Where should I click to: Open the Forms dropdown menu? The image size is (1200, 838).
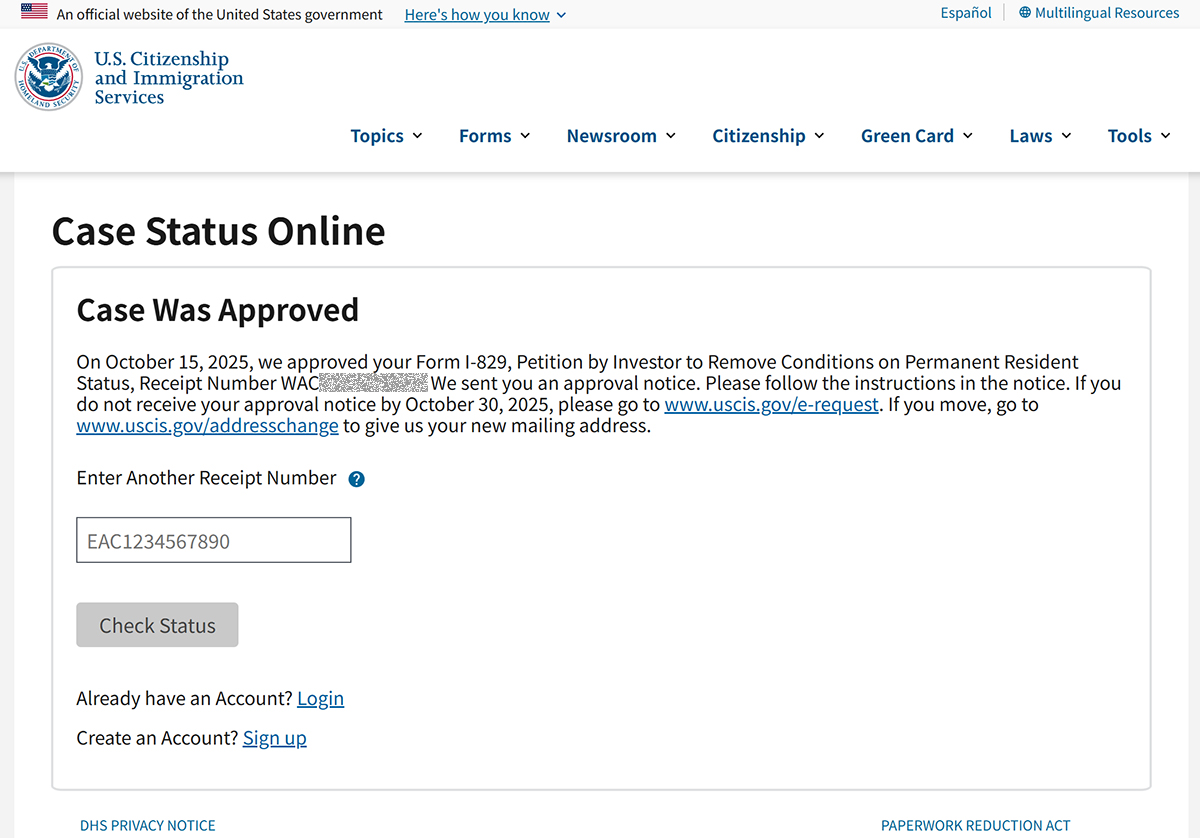click(x=494, y=136)
